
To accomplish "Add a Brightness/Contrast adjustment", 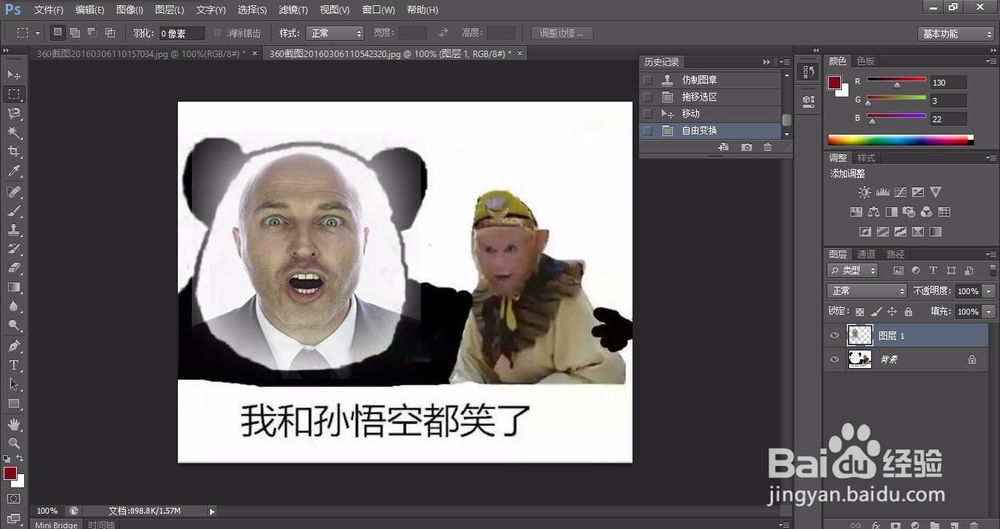I will [x=864, y=192].
